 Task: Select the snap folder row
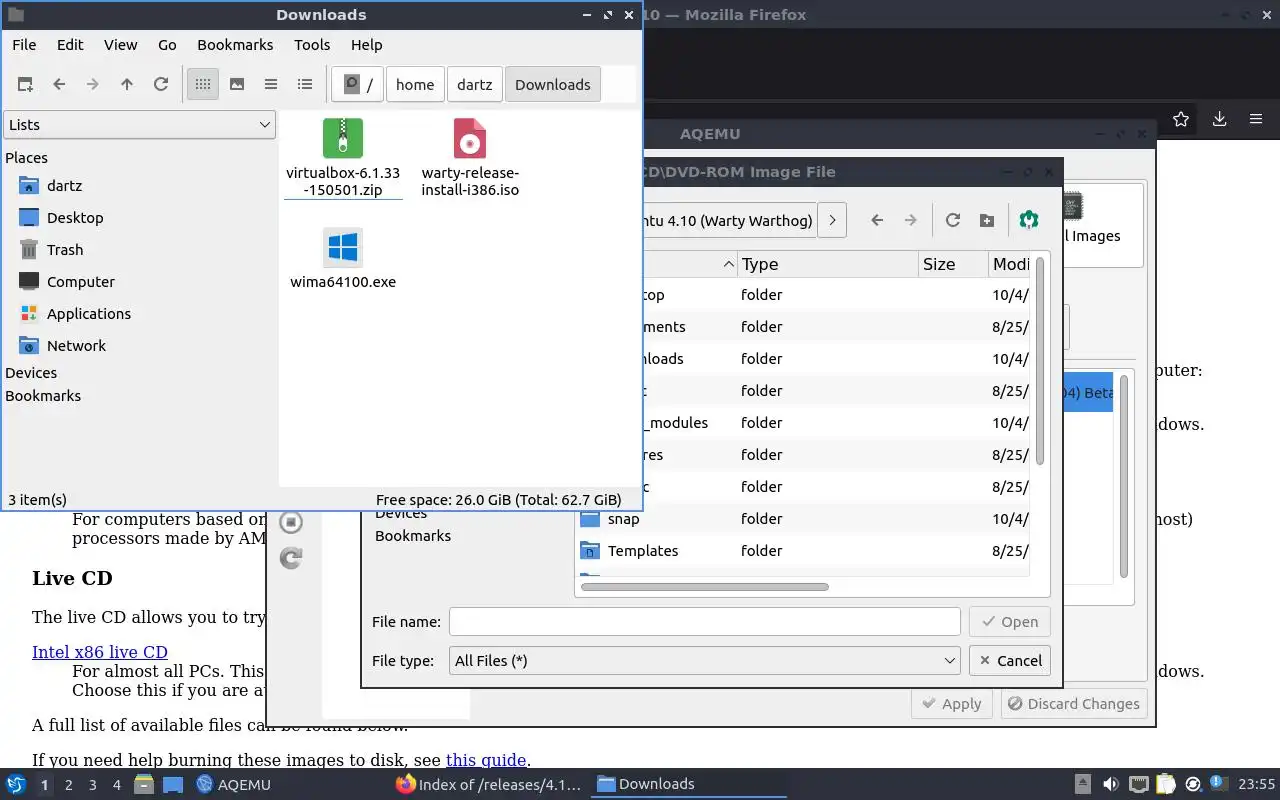click(804, 519)
